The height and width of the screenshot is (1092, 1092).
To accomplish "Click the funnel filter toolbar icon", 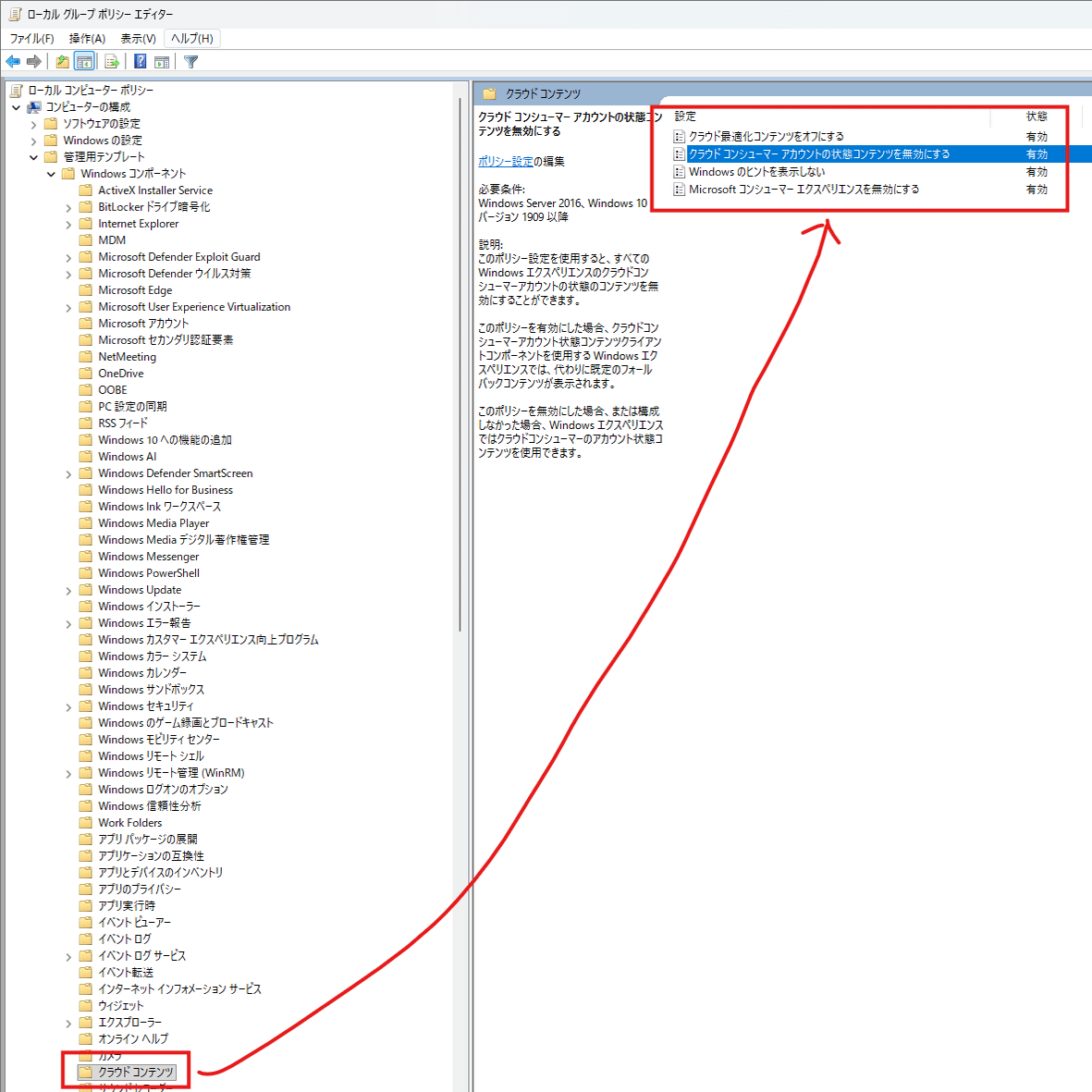I will tap(190, 62).
